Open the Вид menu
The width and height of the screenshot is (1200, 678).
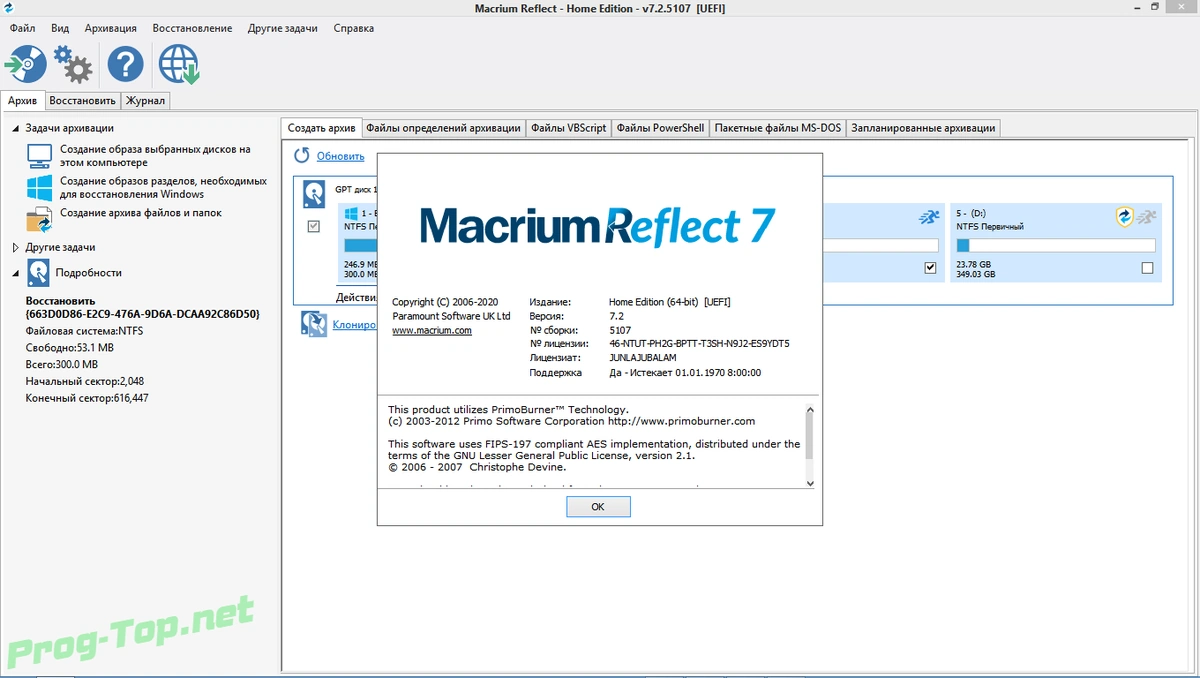60,28
